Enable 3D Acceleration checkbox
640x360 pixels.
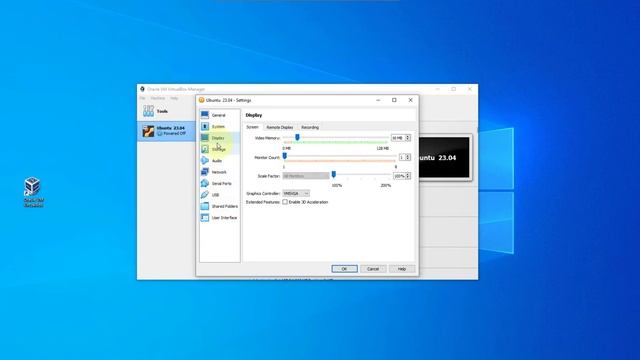click(x=285, y=202)
